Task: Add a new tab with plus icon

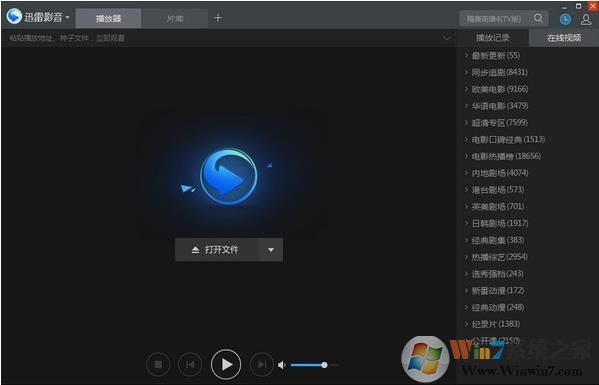Action: pyautogui.click(x=218, y=18)
